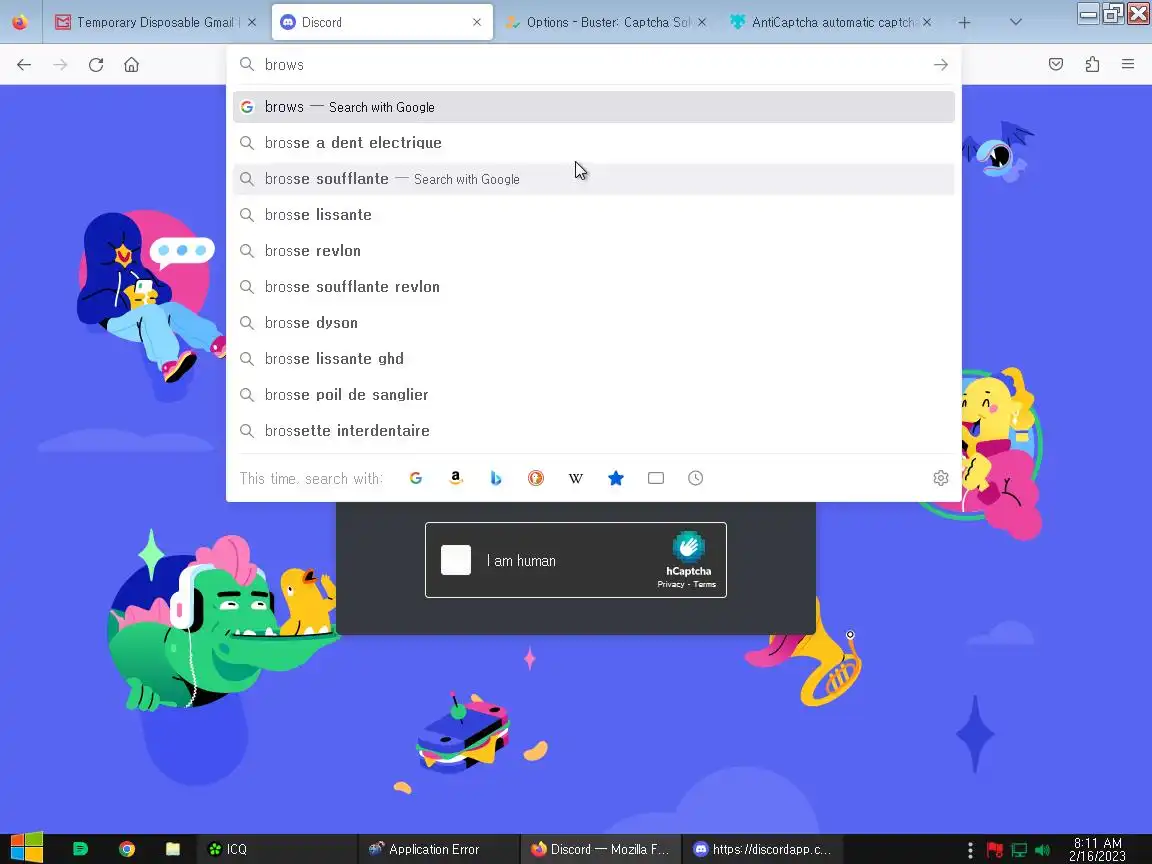Screen dimensions: 1152x864
Task: Search in History clock icon
Action: click(x=696, y=478)
